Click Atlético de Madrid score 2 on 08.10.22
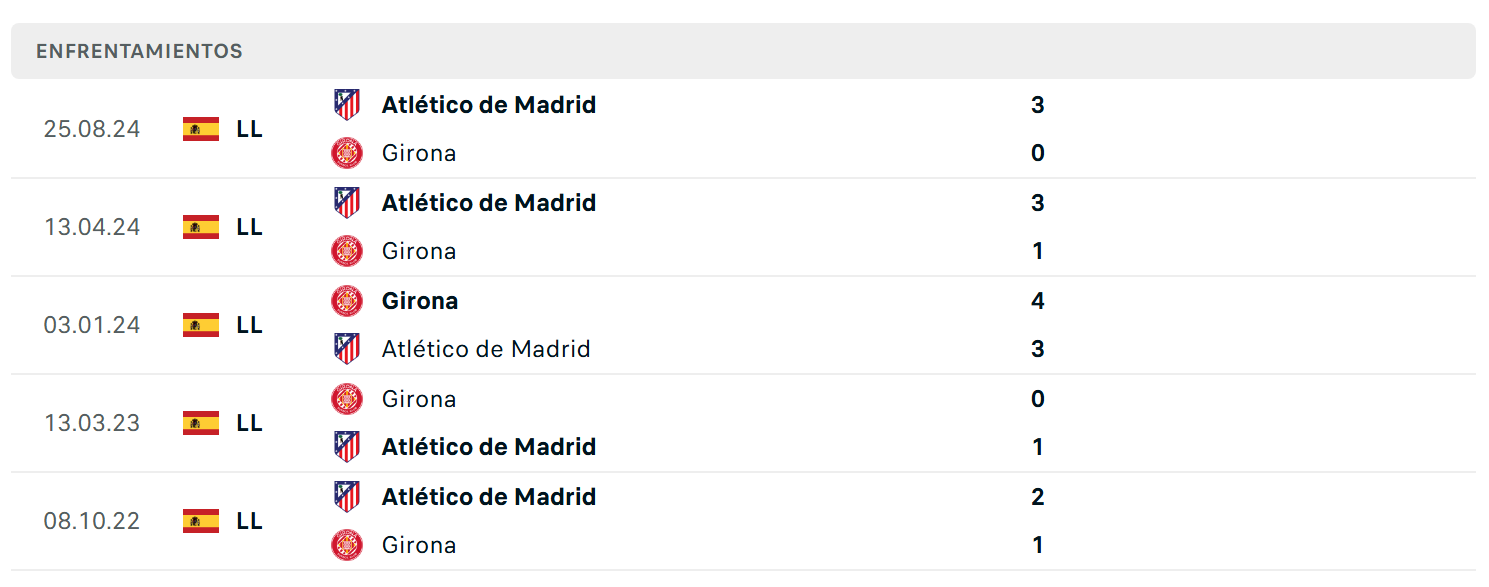 tap(1037, 497)
